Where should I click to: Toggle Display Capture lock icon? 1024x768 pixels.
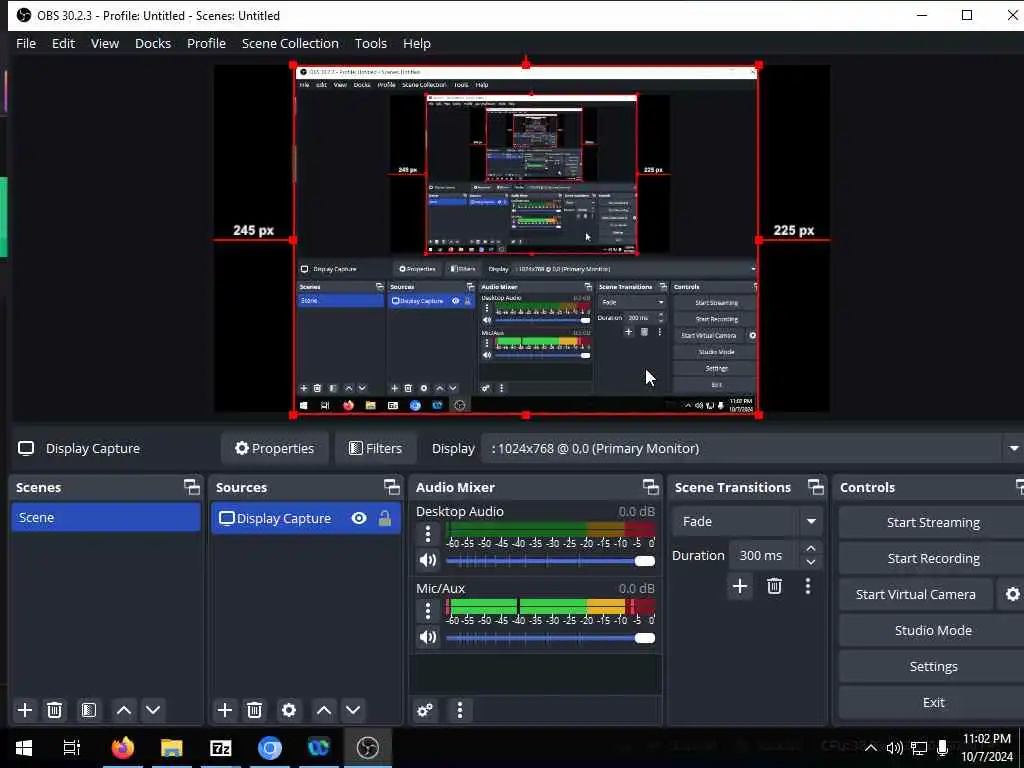[x=385, y=519]
